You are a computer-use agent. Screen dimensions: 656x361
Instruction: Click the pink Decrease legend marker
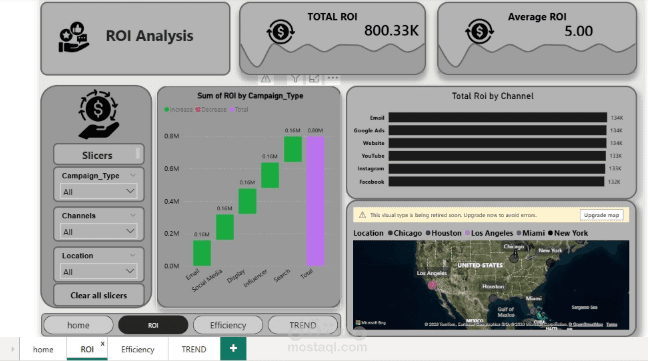point(198,110)
